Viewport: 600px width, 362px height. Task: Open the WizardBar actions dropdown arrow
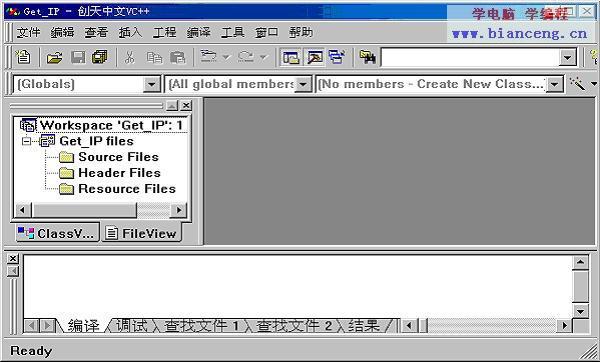point(593,83)
